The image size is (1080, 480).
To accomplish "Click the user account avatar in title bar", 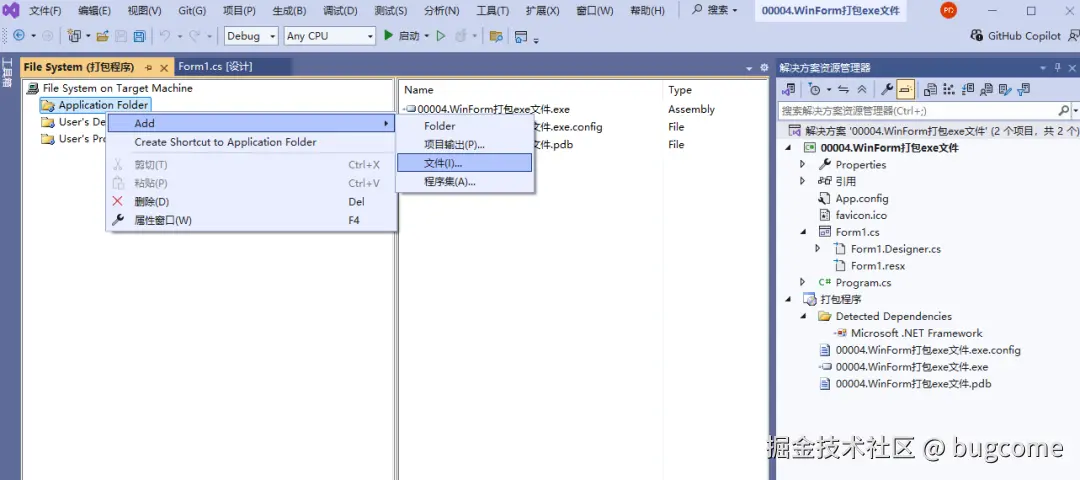I will pos(949,10).
